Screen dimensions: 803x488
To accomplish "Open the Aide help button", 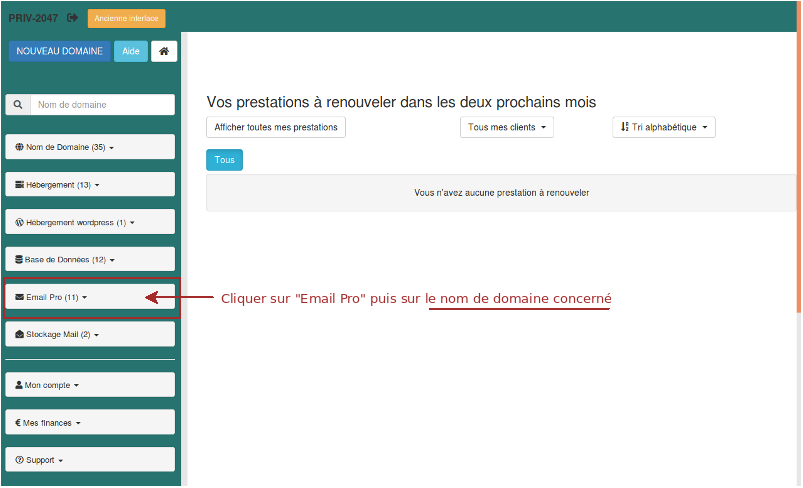I will tap(131, 51).
